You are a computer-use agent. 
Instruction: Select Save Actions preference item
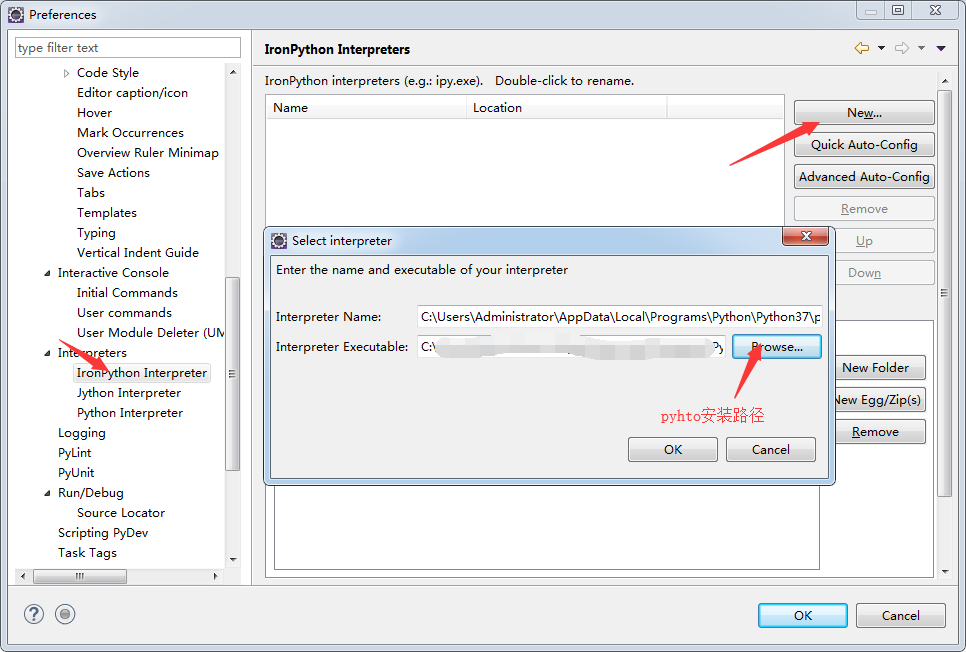click(x=113, y=173)
